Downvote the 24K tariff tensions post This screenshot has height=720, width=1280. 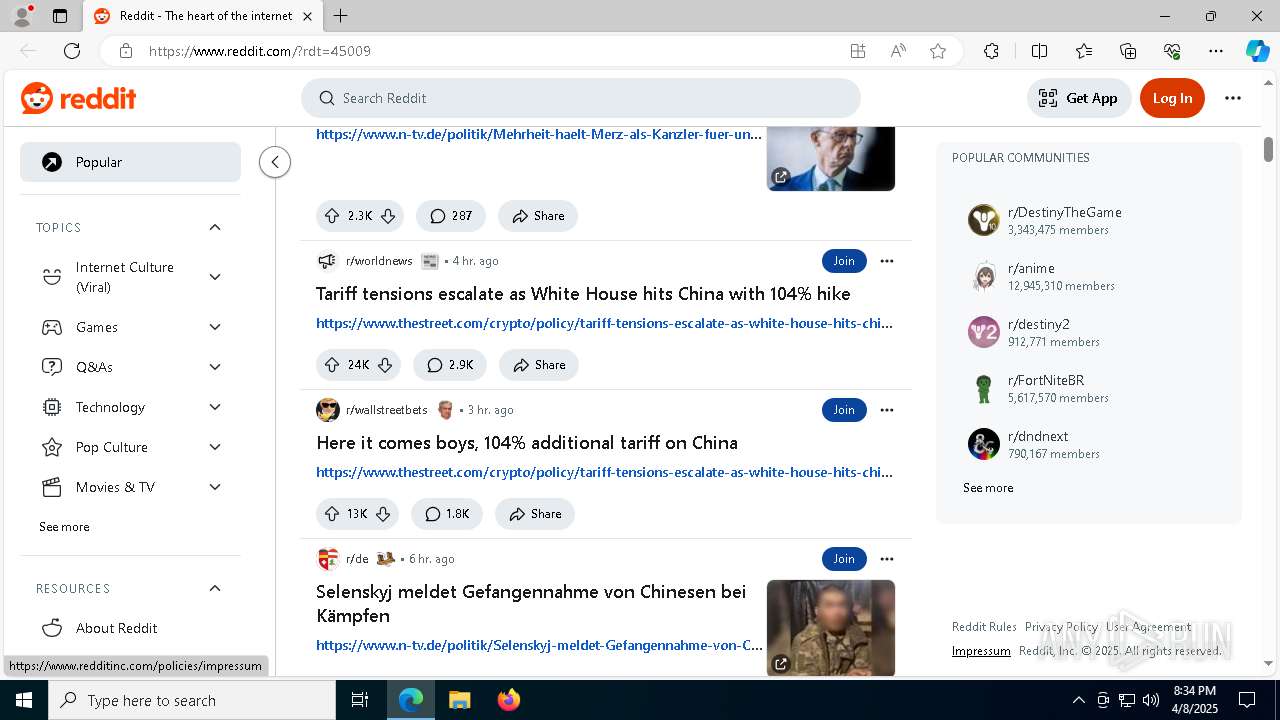click(x=385, y=365)
